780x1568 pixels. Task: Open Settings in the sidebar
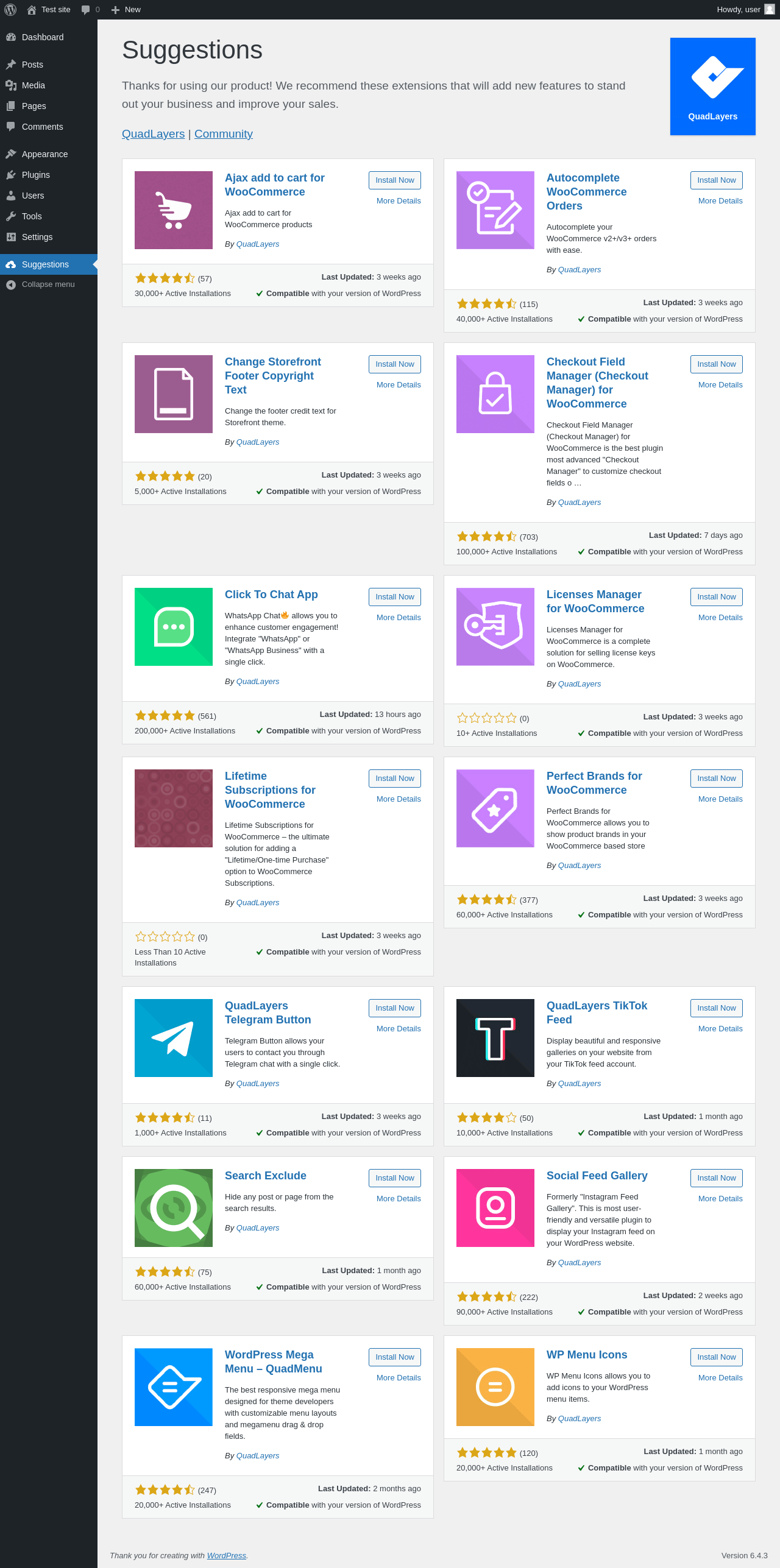[37, 237]
